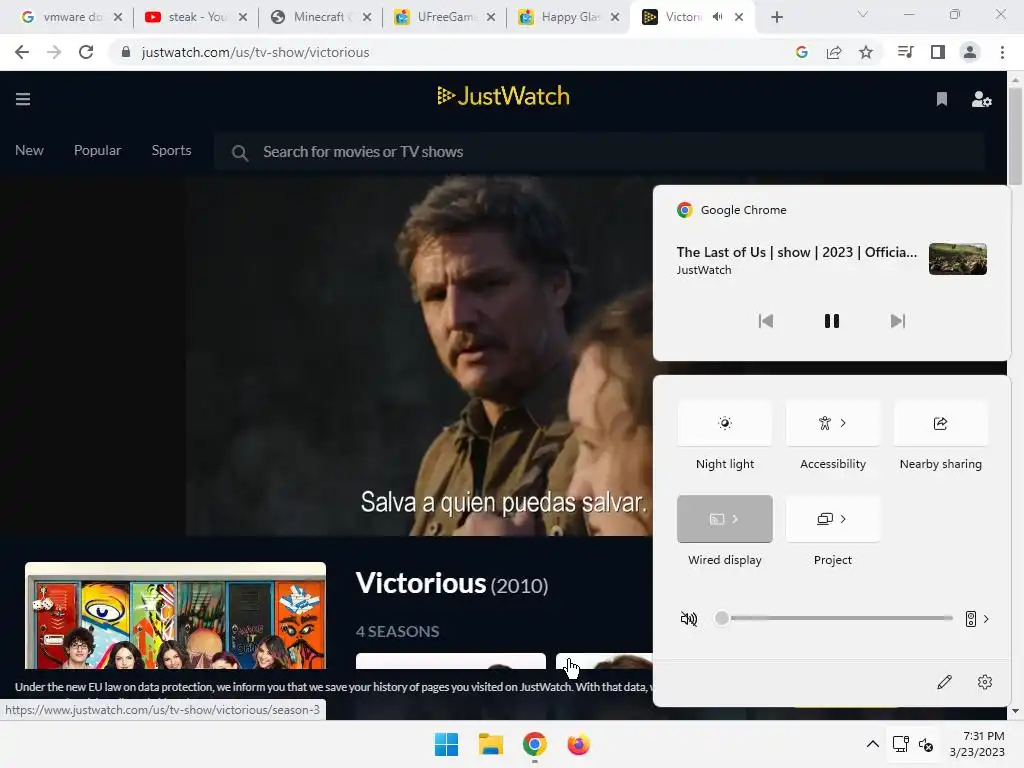Viewport: 1024px width, 768px height.
Task: Open Firefox from taskbar
Action: (579, 744)
